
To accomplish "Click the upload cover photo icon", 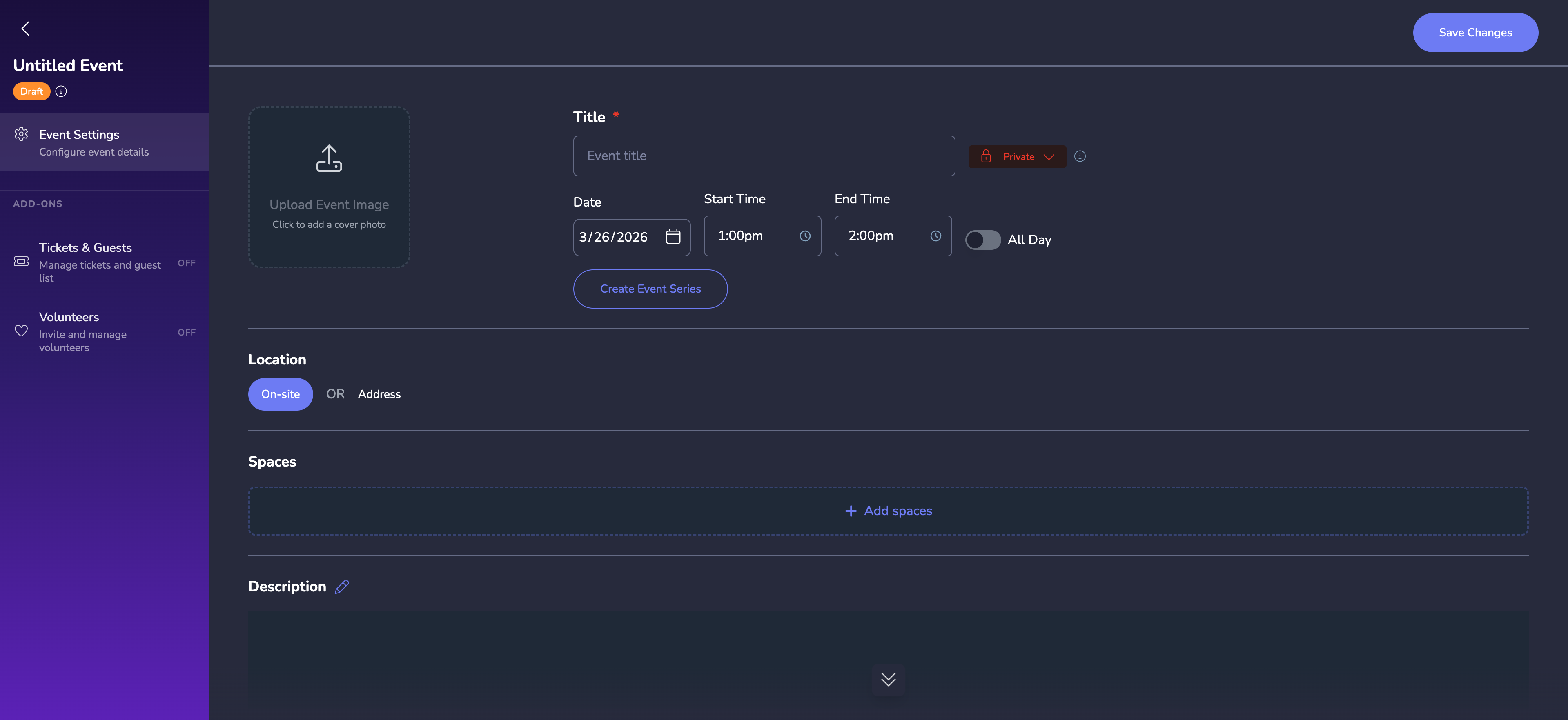I will coord(329,158).
